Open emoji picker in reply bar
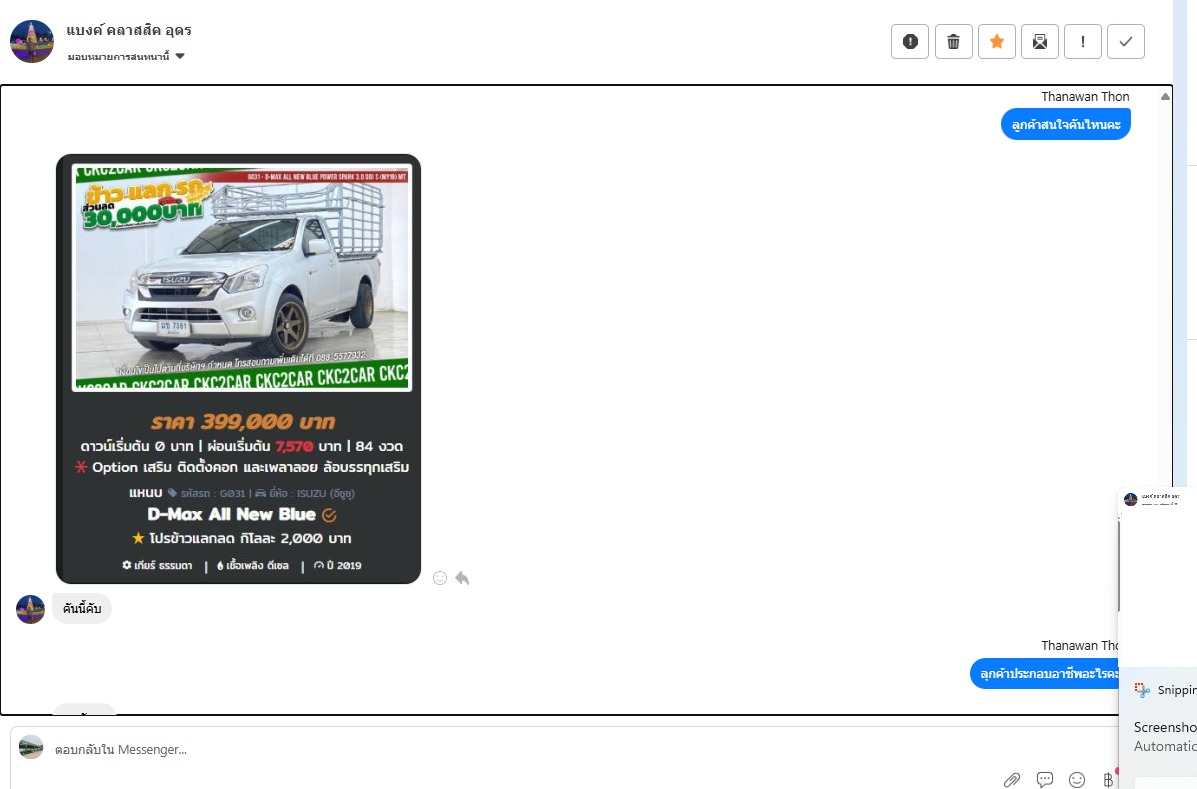This screenshot has width=1197, height=789. coord(1076,779)
